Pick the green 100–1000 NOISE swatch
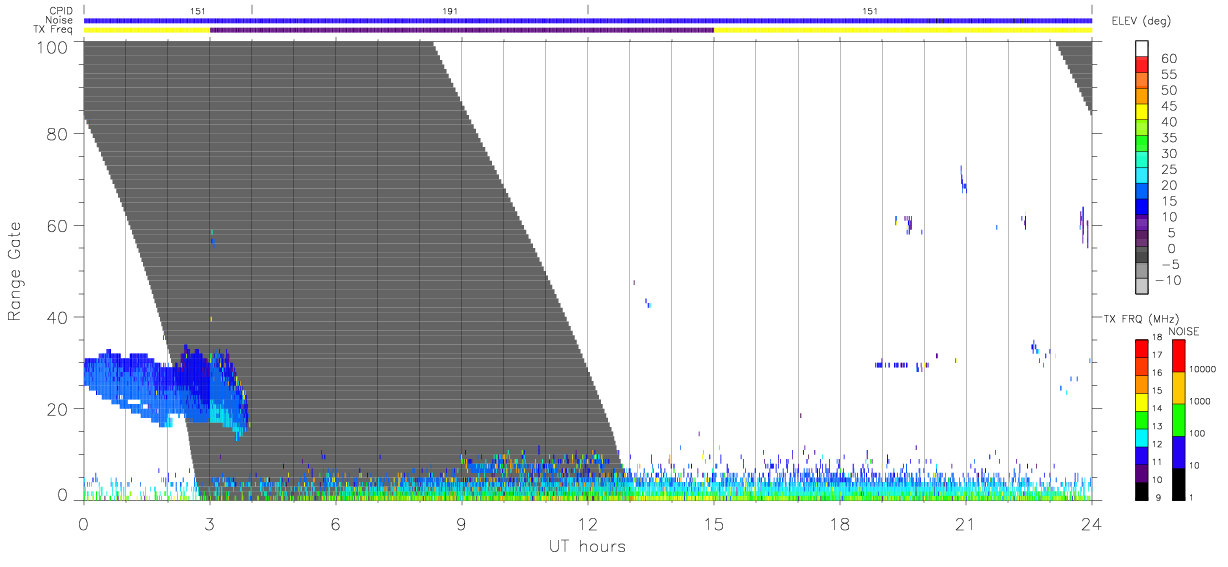 pyautogui.click(x=1179, y=419)
